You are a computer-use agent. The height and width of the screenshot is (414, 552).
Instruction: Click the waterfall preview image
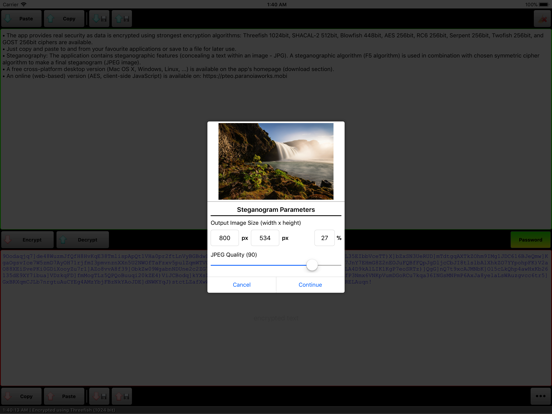coord(276,161)
